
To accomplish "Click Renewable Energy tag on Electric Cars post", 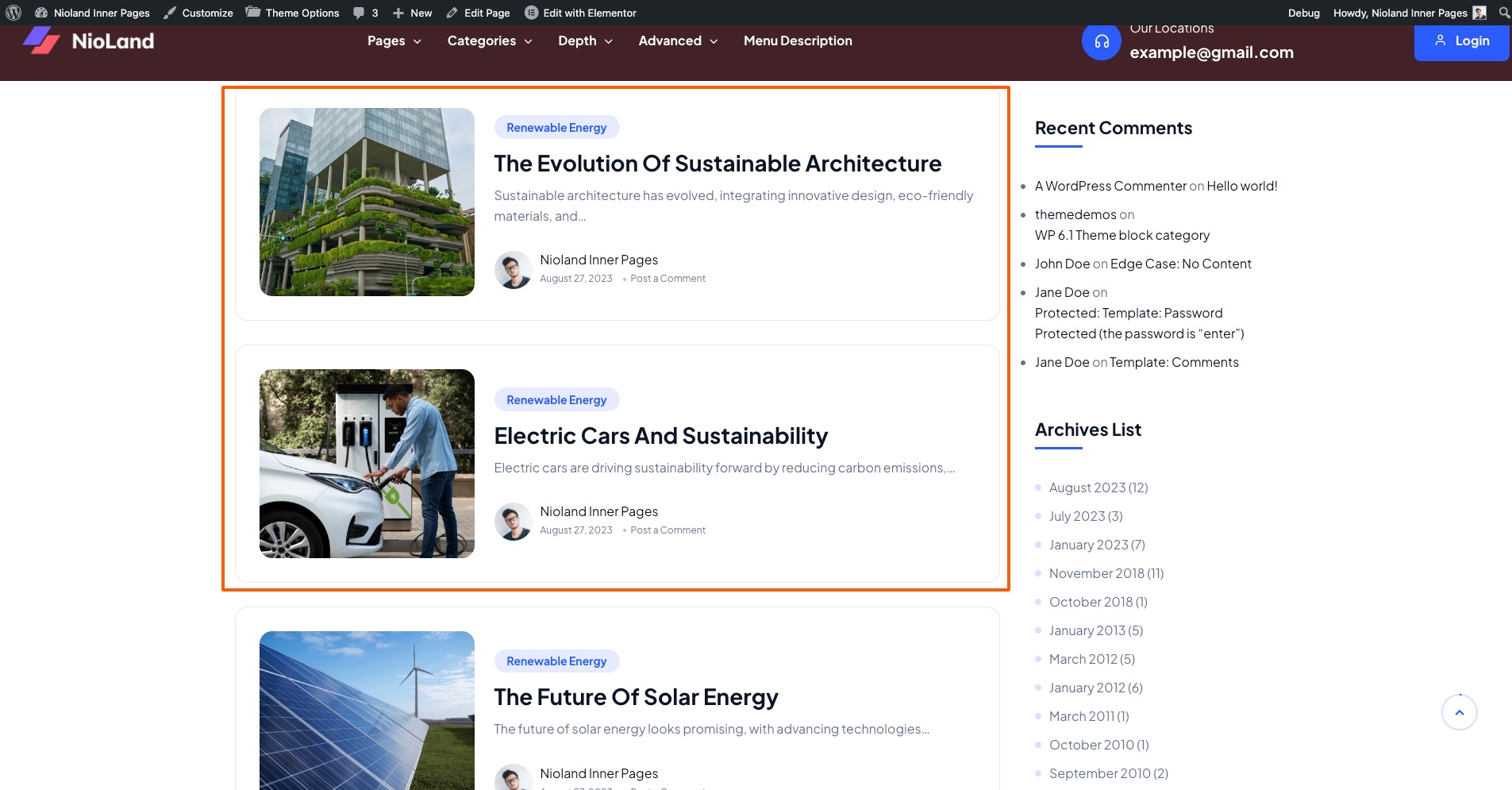I will [x=556, y=400].
